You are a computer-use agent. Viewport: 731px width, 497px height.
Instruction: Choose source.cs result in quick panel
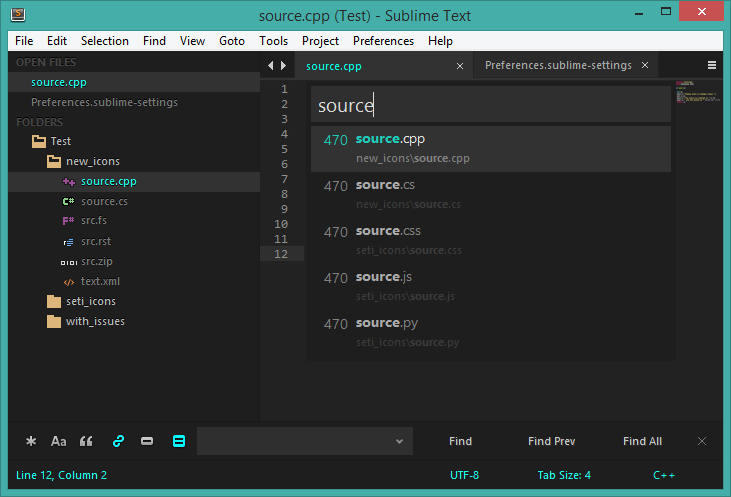pyautogui.click(x=491, y=195)
